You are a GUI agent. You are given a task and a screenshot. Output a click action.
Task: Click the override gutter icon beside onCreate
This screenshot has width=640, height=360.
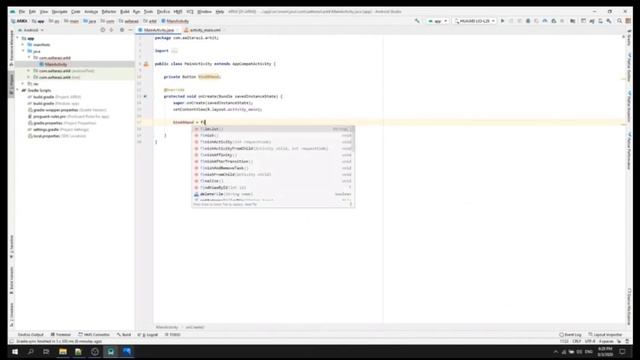click(146, 96)
